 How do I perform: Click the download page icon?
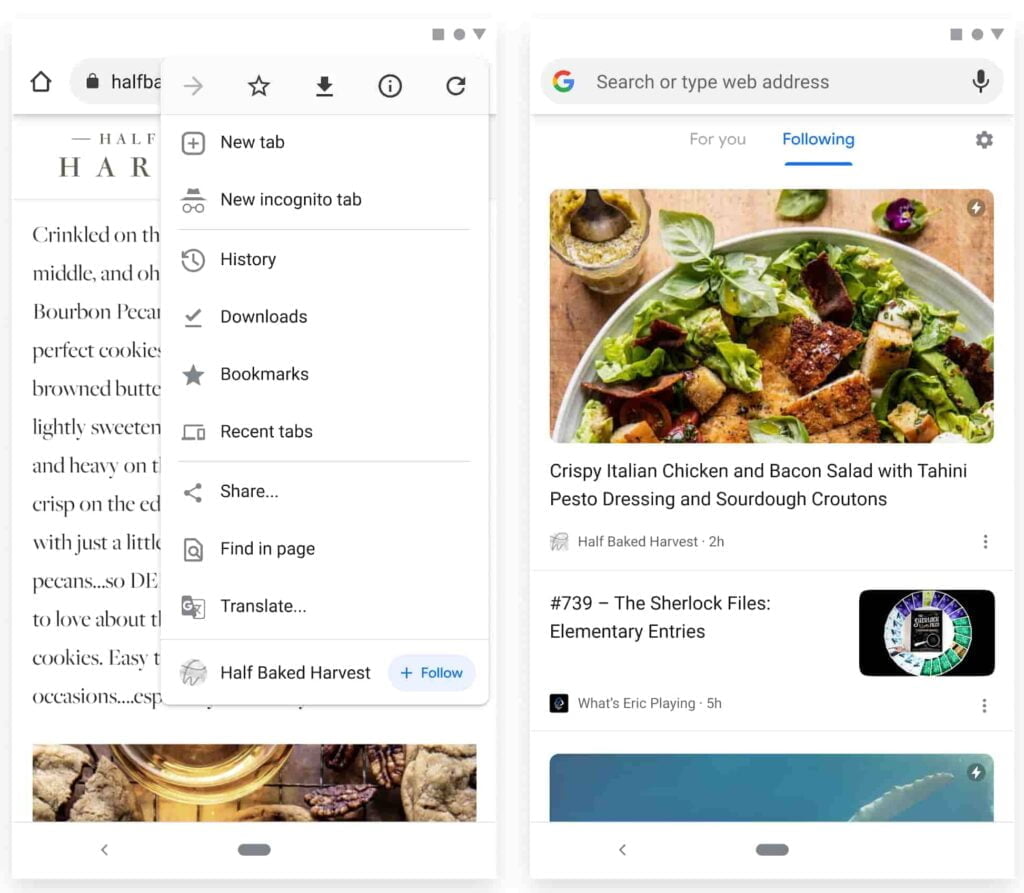tap(325, 86)
